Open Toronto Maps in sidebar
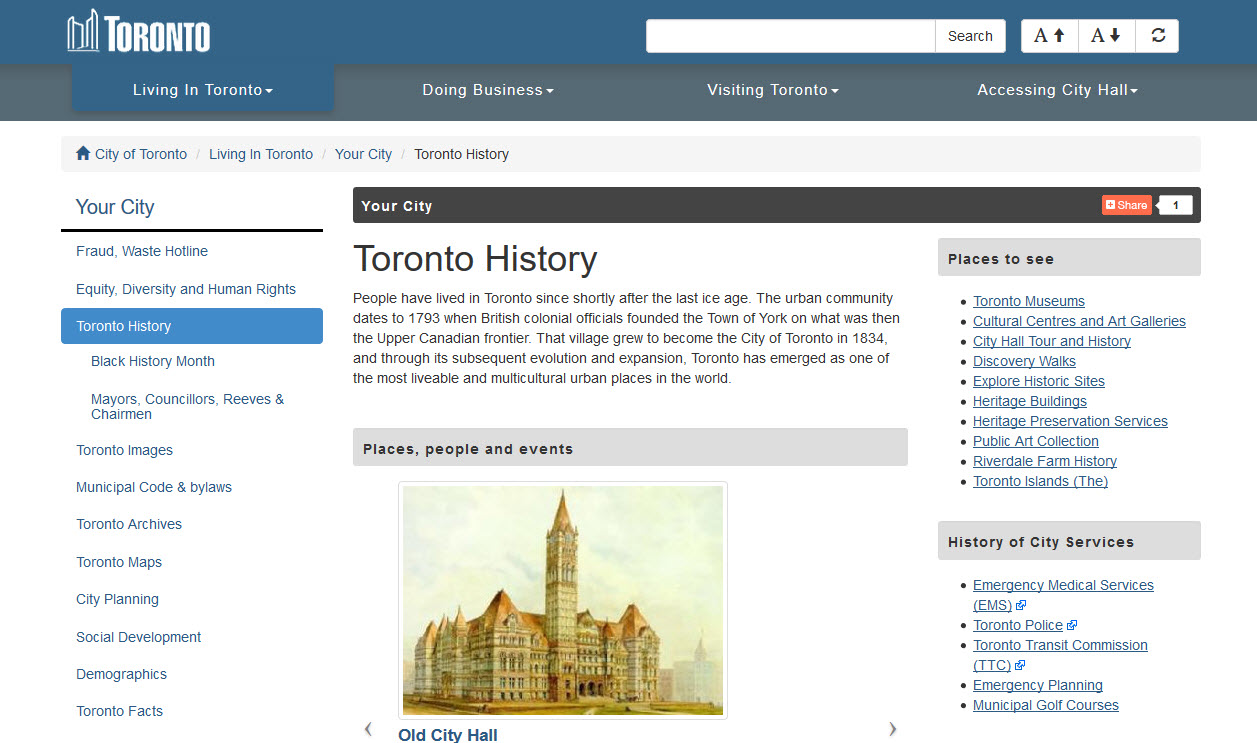 click(x=119, y=562)
